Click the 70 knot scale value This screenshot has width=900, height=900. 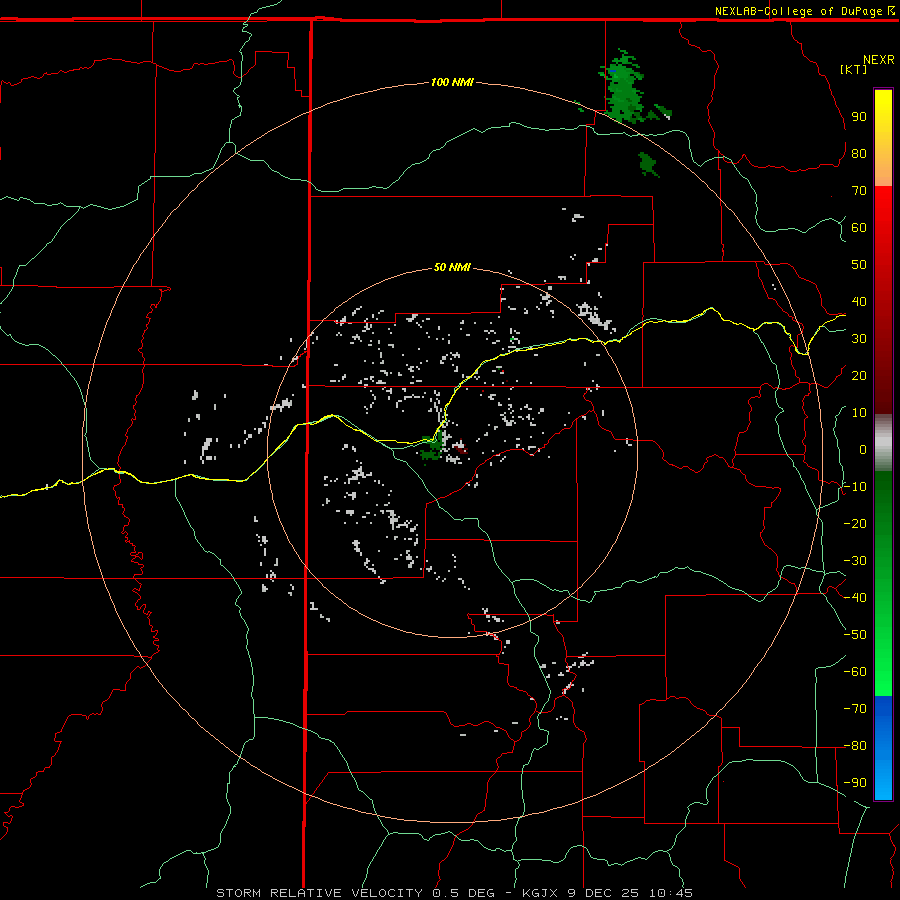[x=859, y=191]
